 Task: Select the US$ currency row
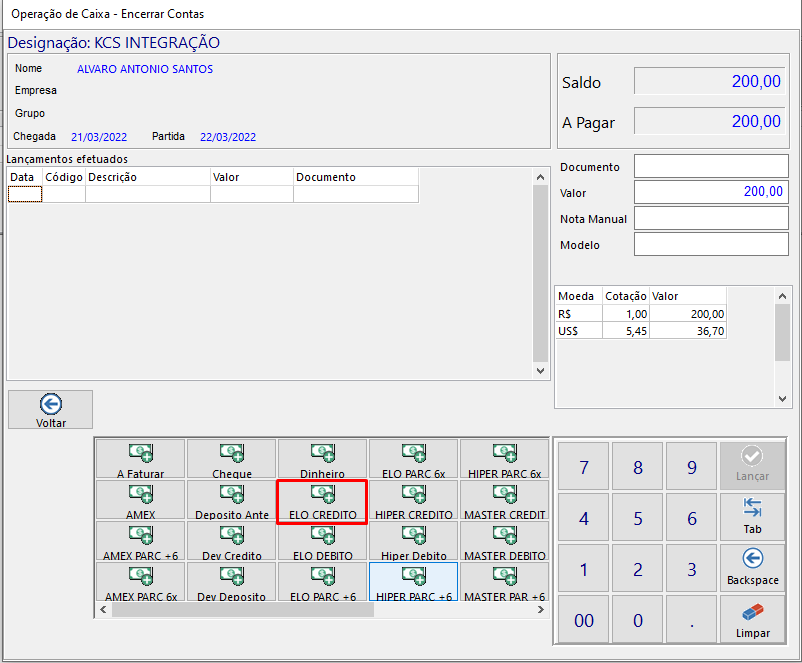[x=641, y=330]
